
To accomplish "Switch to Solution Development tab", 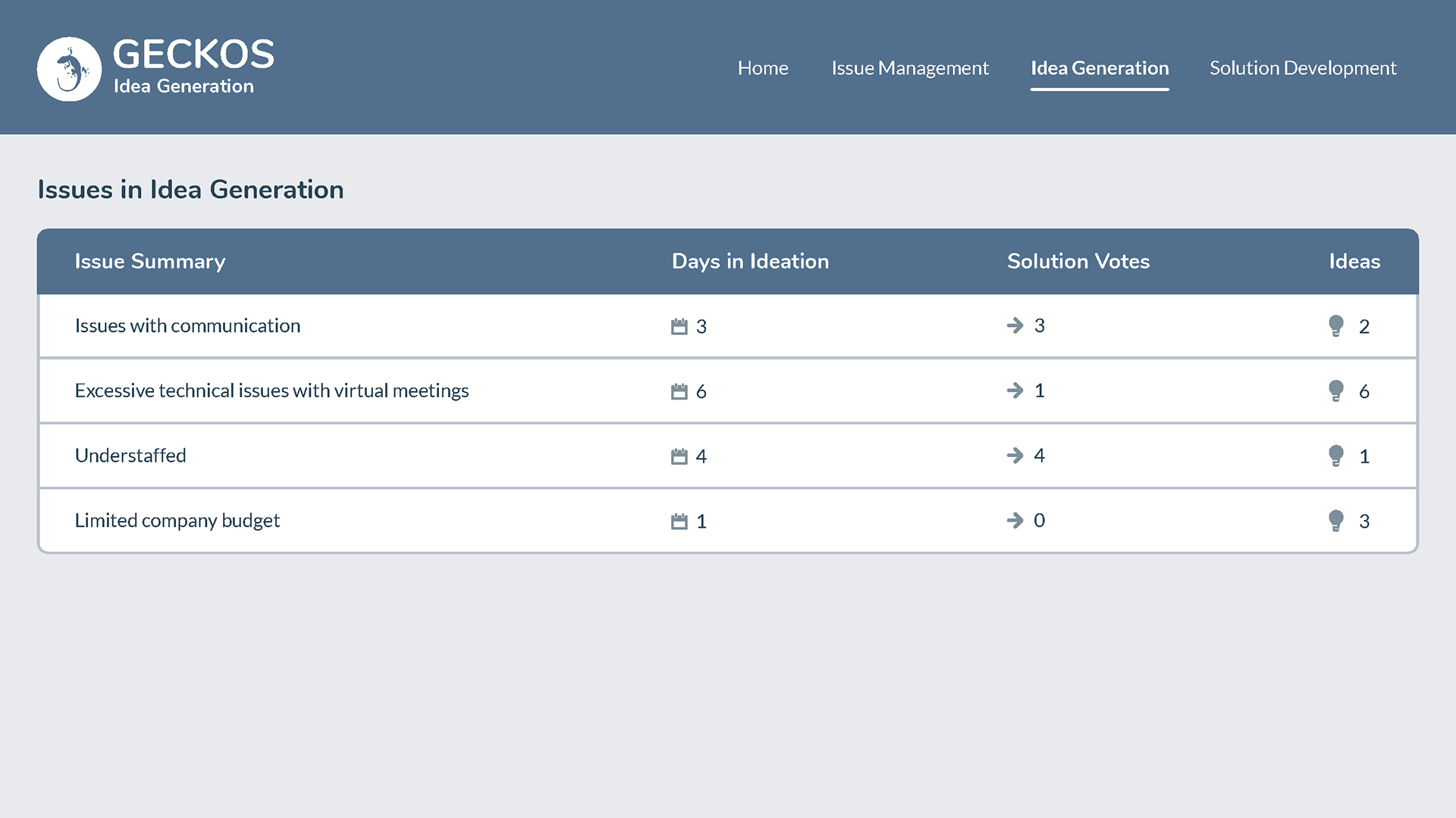I will pyautogui.click(x=1303, y=68).
